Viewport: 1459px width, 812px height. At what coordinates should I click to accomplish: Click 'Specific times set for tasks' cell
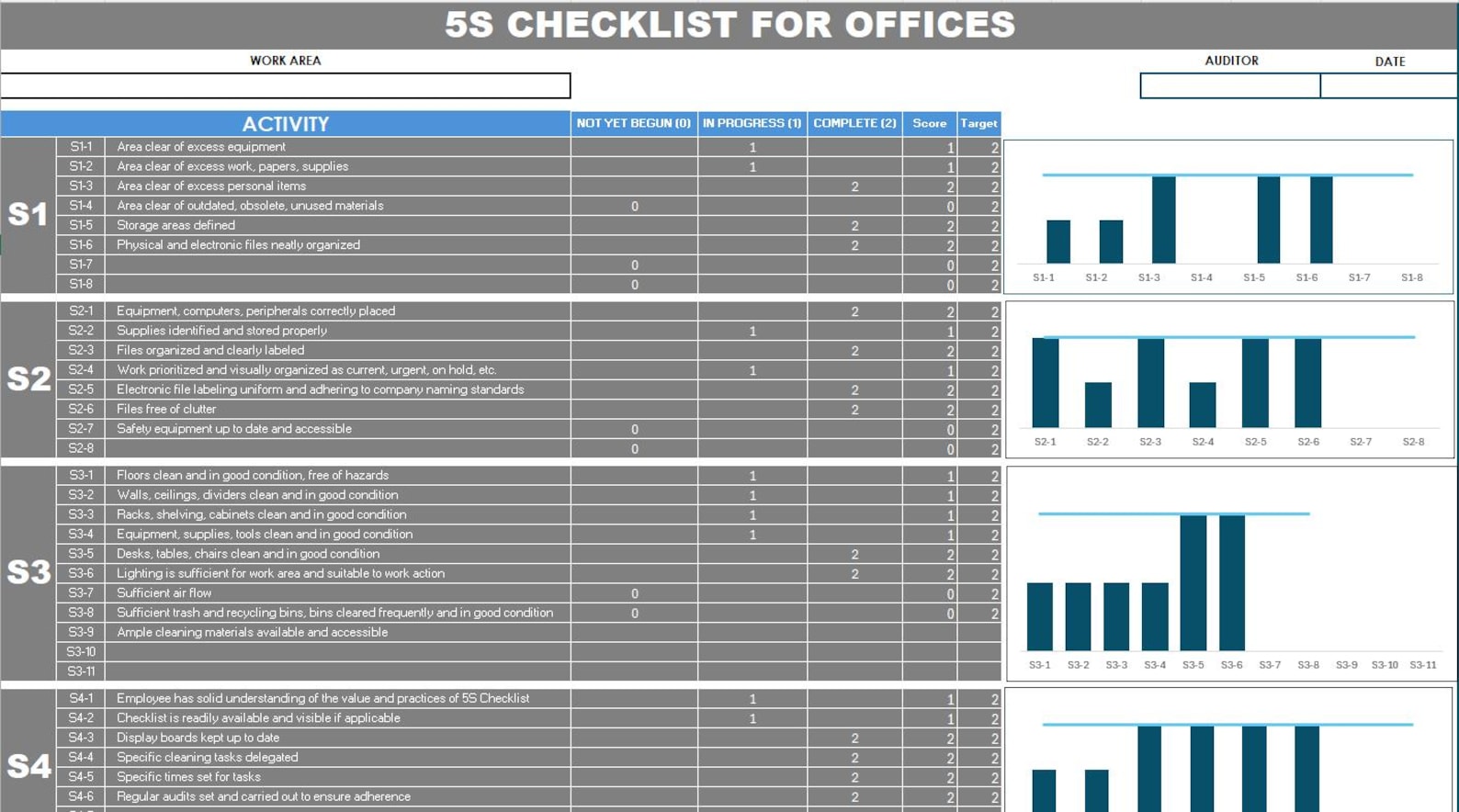337,777
